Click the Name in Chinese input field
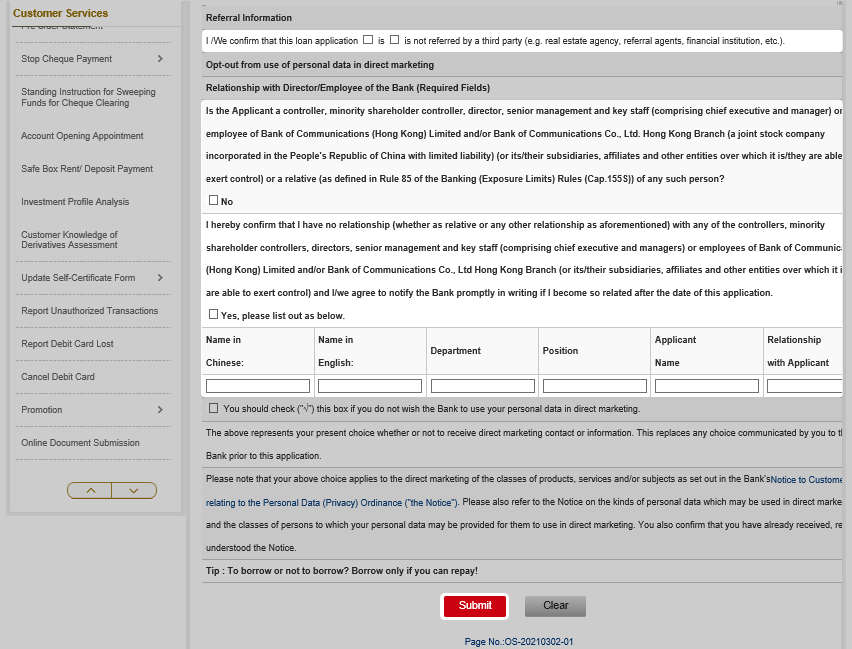The width and height of the screenshot is (852, 649). 258,386
